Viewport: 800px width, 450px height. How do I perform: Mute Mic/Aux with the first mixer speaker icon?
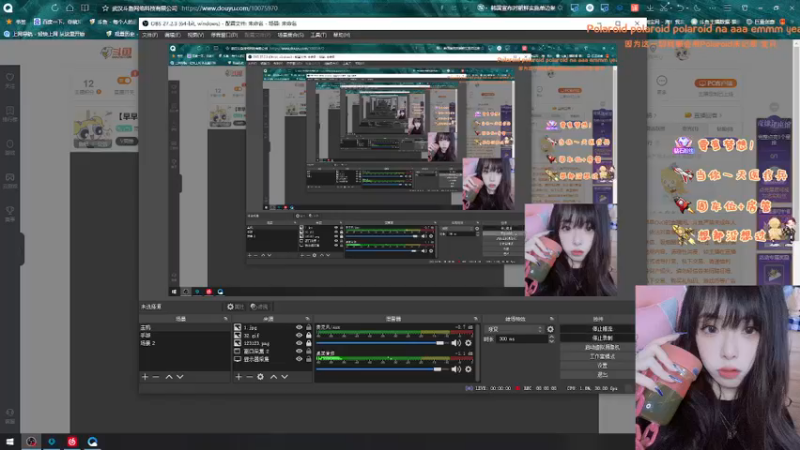[456, 343]
